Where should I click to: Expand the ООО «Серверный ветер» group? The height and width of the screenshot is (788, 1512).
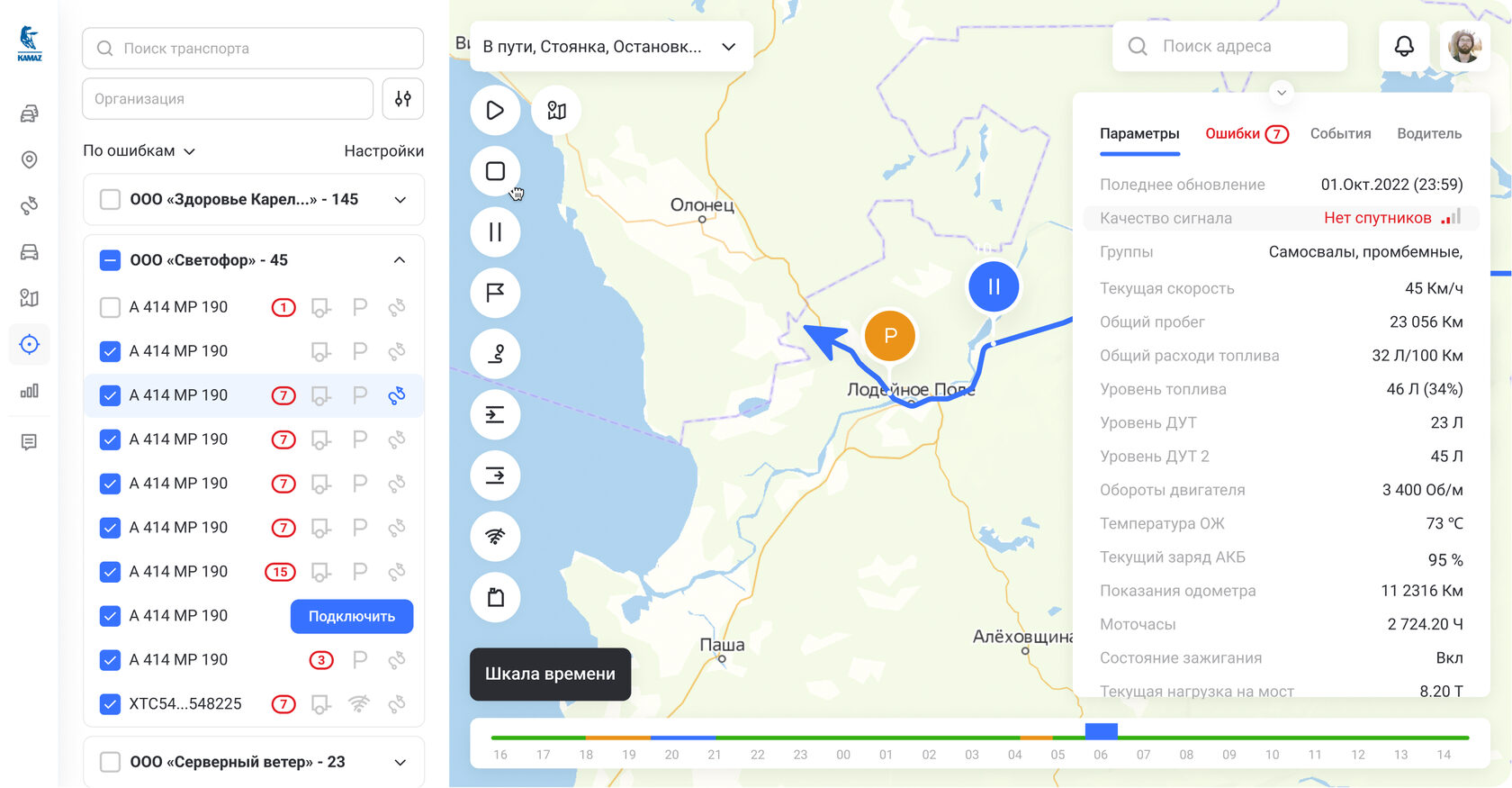click(400, 762)
